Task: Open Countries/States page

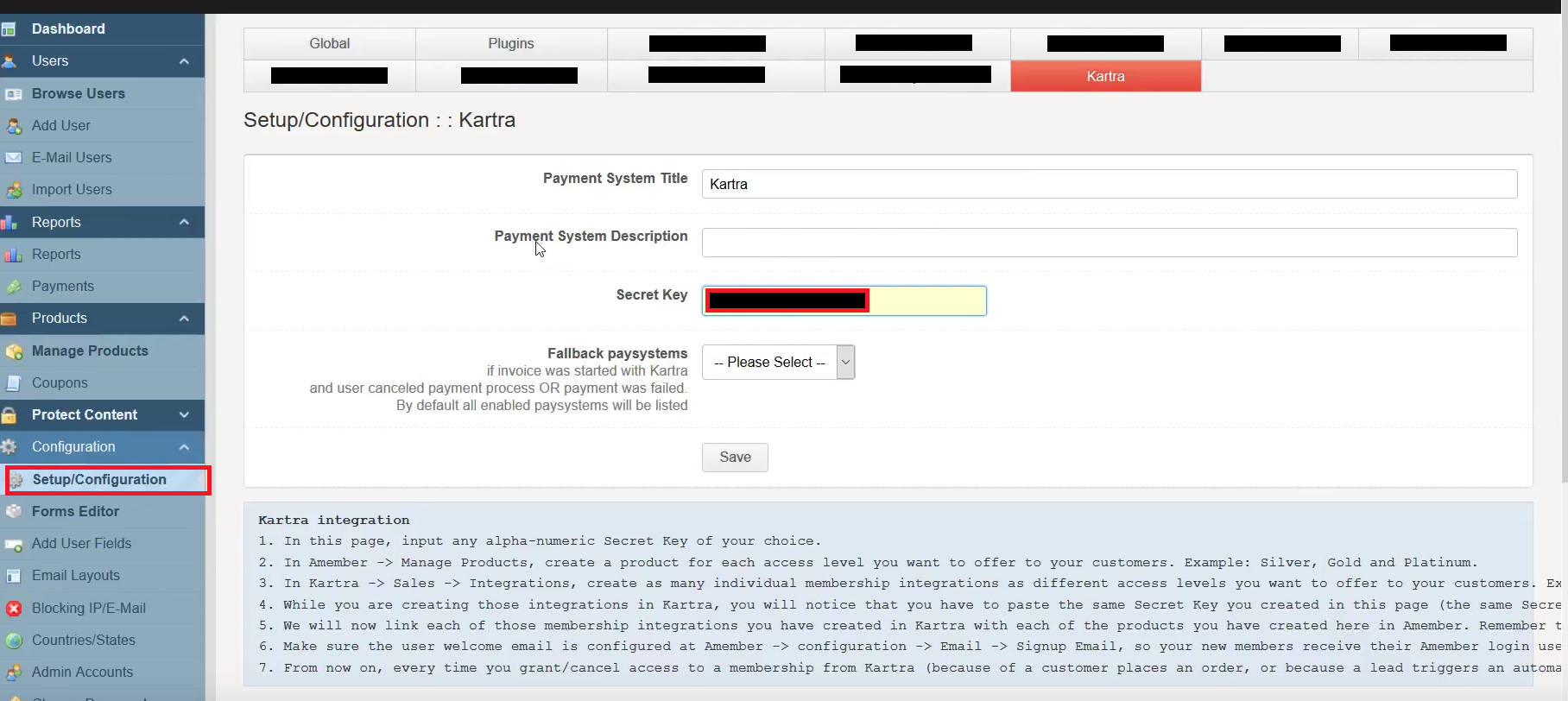Action: [x=84, y=641]
